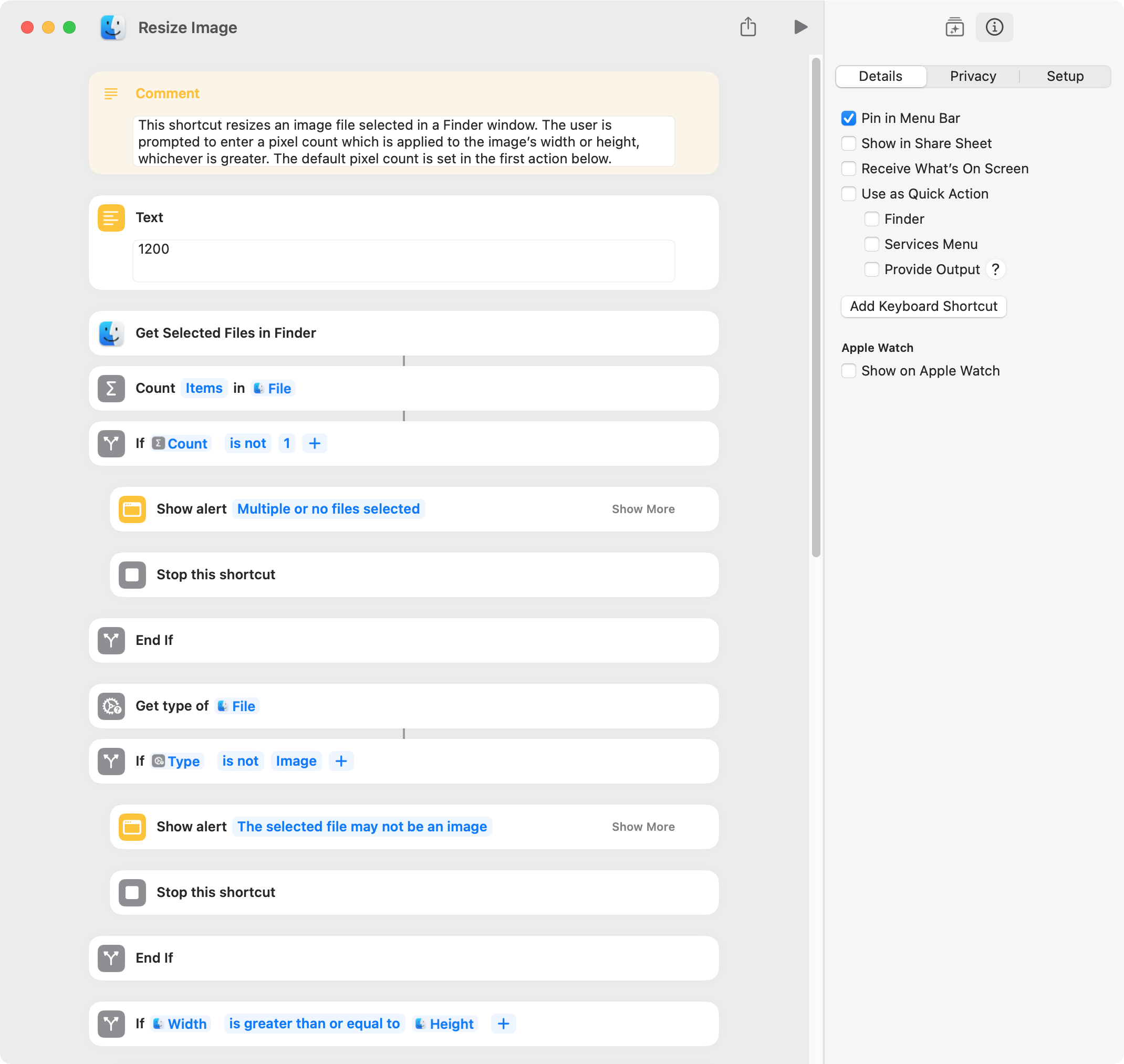This screenshot has height=1064, width=1124.
Task: Open help for Provide Output
Action: (995, 269)
